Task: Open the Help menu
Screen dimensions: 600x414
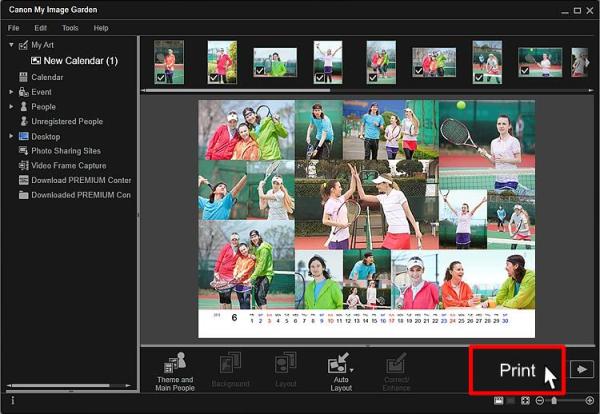Action: click(101, 28)
